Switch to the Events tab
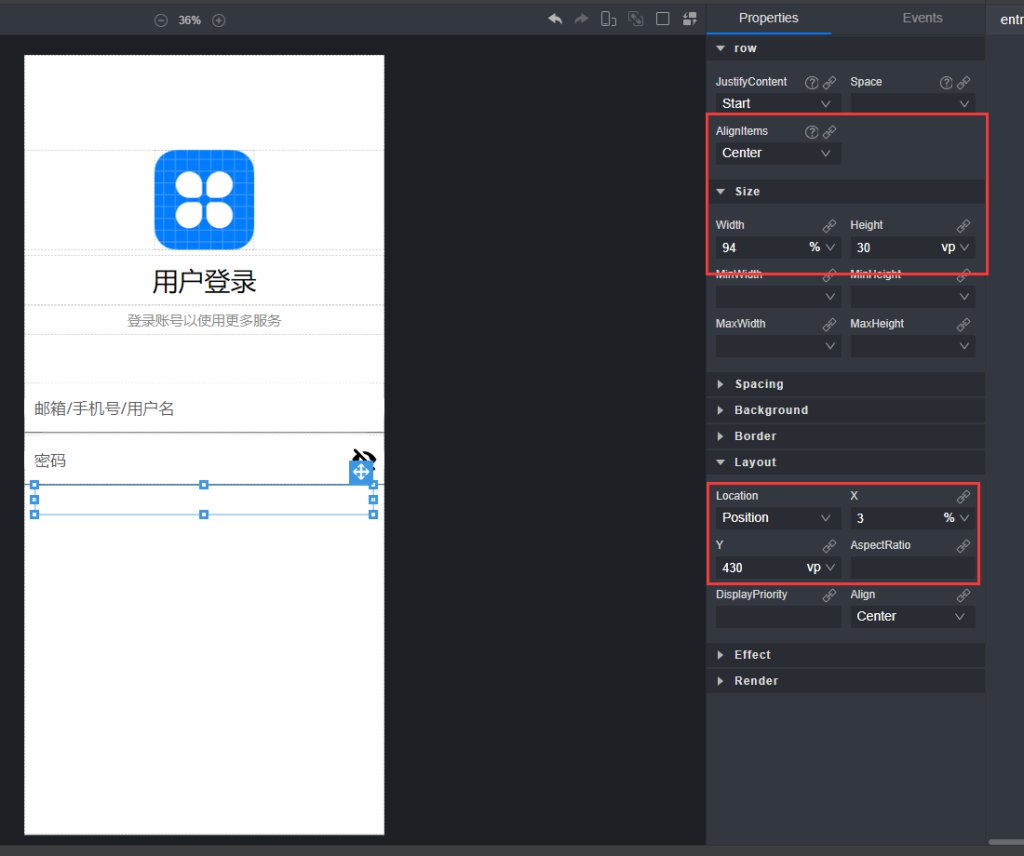 pos(922,18)
